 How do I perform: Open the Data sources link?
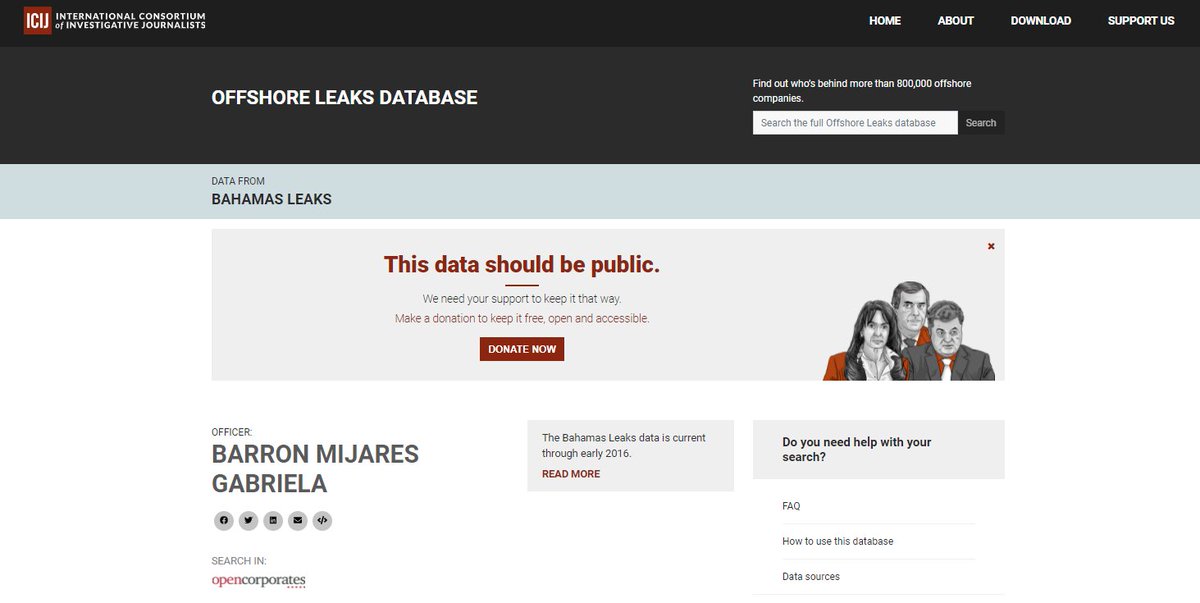pyautogui.click(x=811, y=576)
